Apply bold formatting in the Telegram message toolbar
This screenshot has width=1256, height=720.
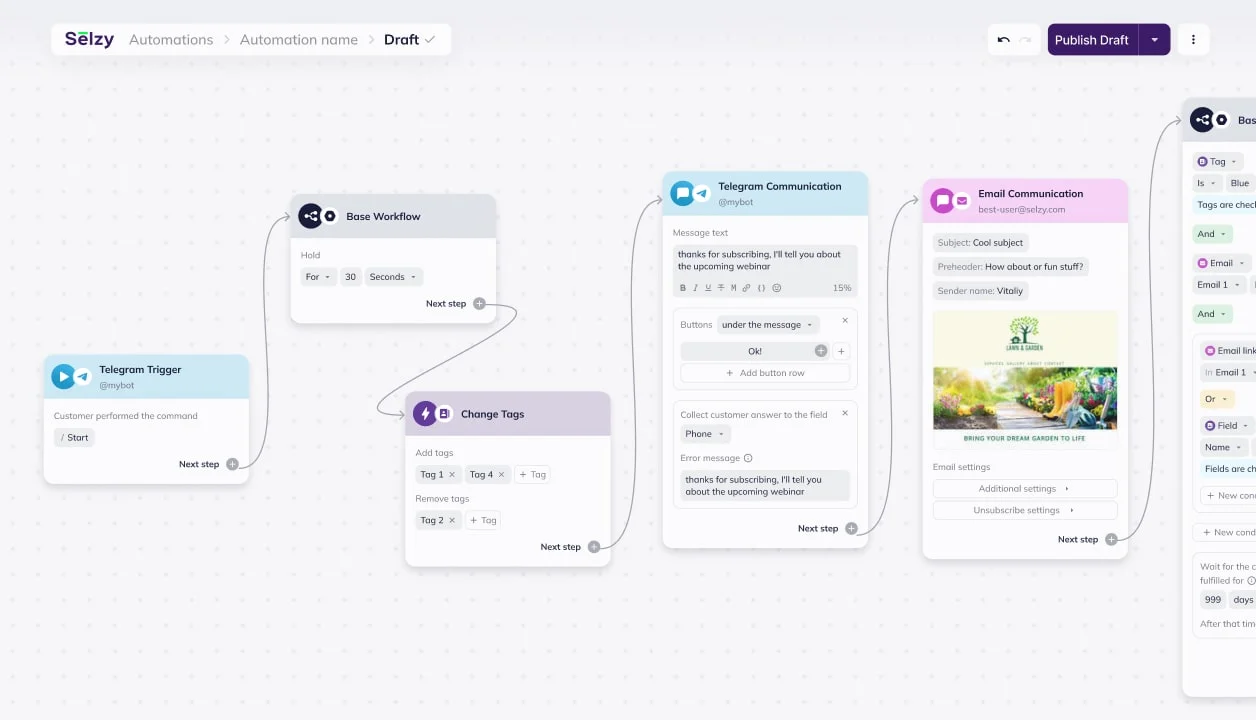tap(683, 288)
